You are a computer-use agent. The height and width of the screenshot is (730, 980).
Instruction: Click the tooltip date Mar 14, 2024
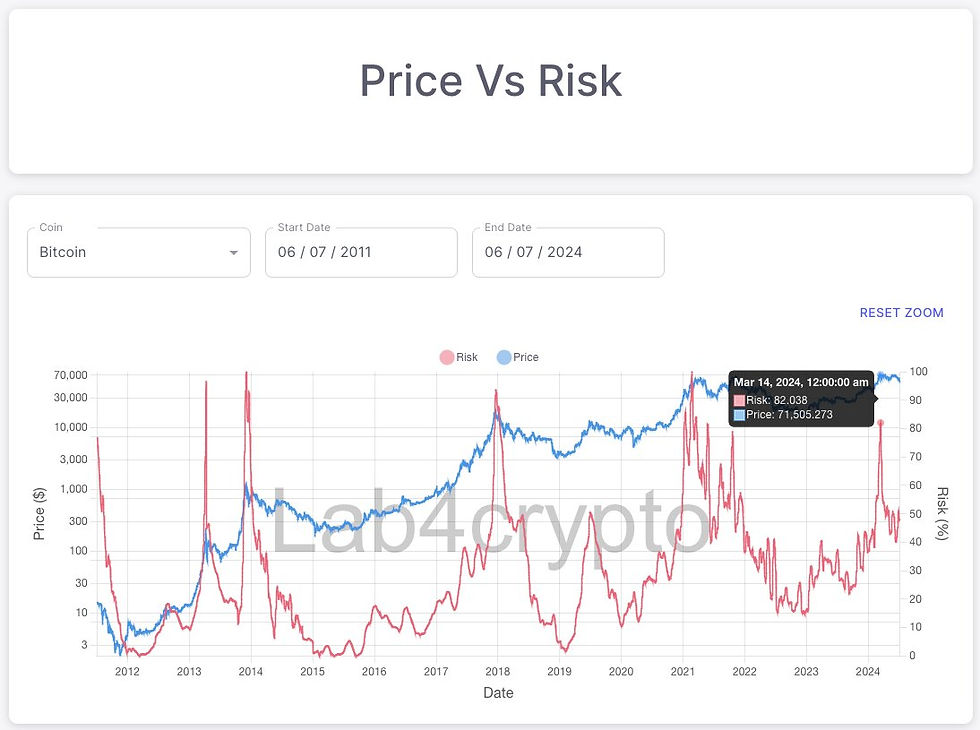tap(801, 382)
